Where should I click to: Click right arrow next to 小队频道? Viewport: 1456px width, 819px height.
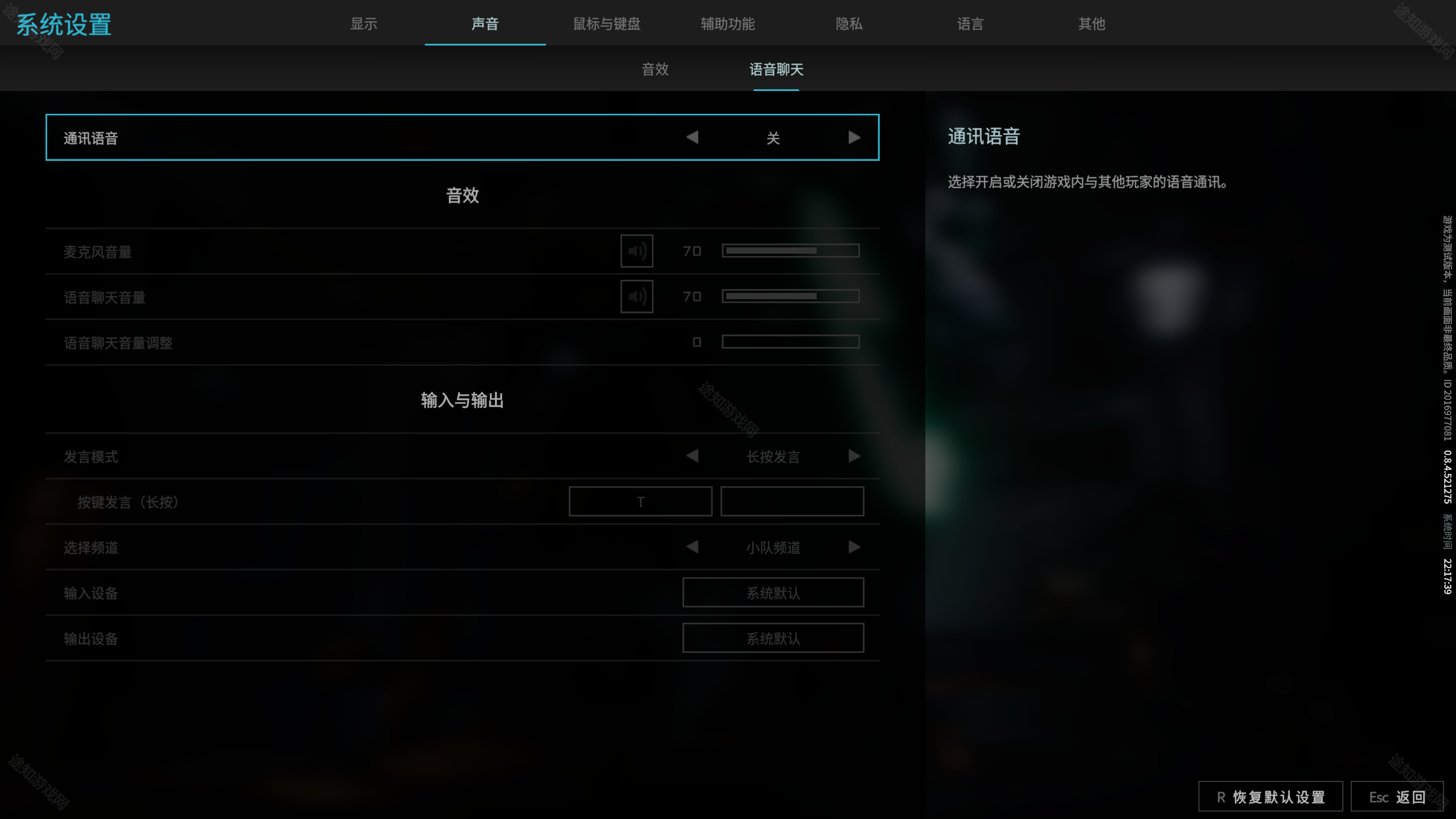click(x=854, y=547)
